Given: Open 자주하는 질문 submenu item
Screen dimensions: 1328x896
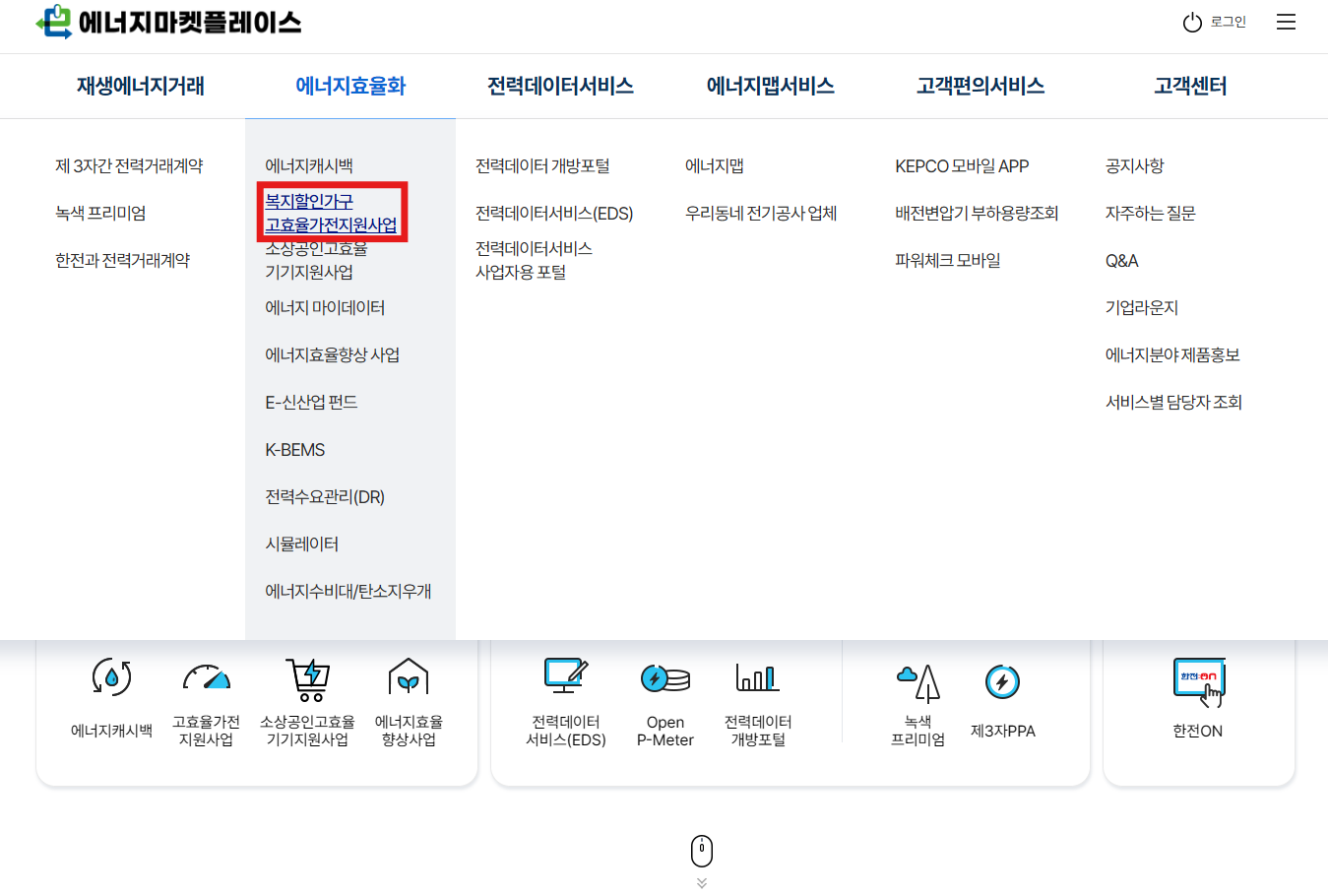Looking at the screenshot, I should click(x=1150, y=214).
